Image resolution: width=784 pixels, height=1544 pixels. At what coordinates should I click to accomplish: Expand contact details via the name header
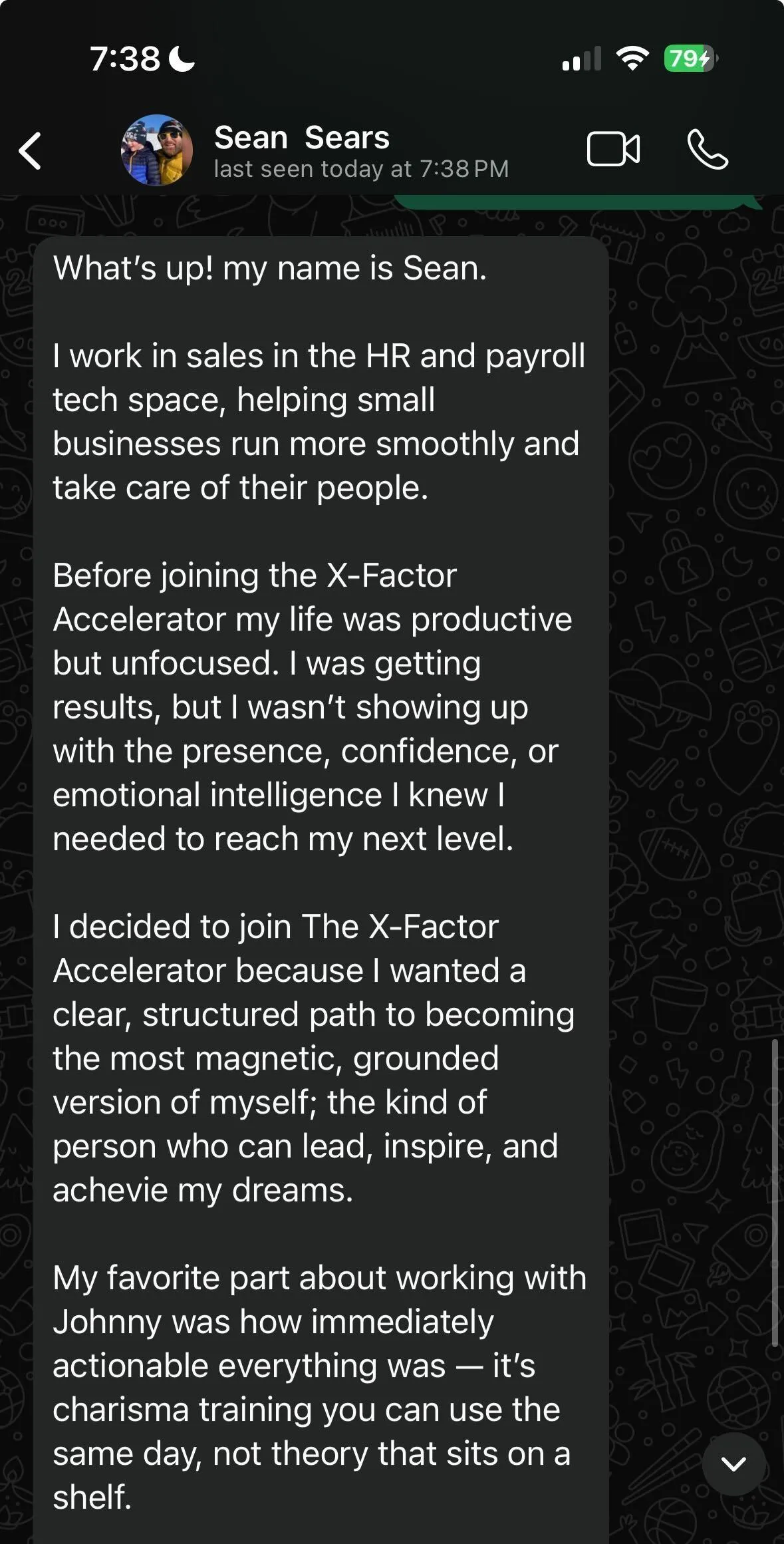(303, 138)
